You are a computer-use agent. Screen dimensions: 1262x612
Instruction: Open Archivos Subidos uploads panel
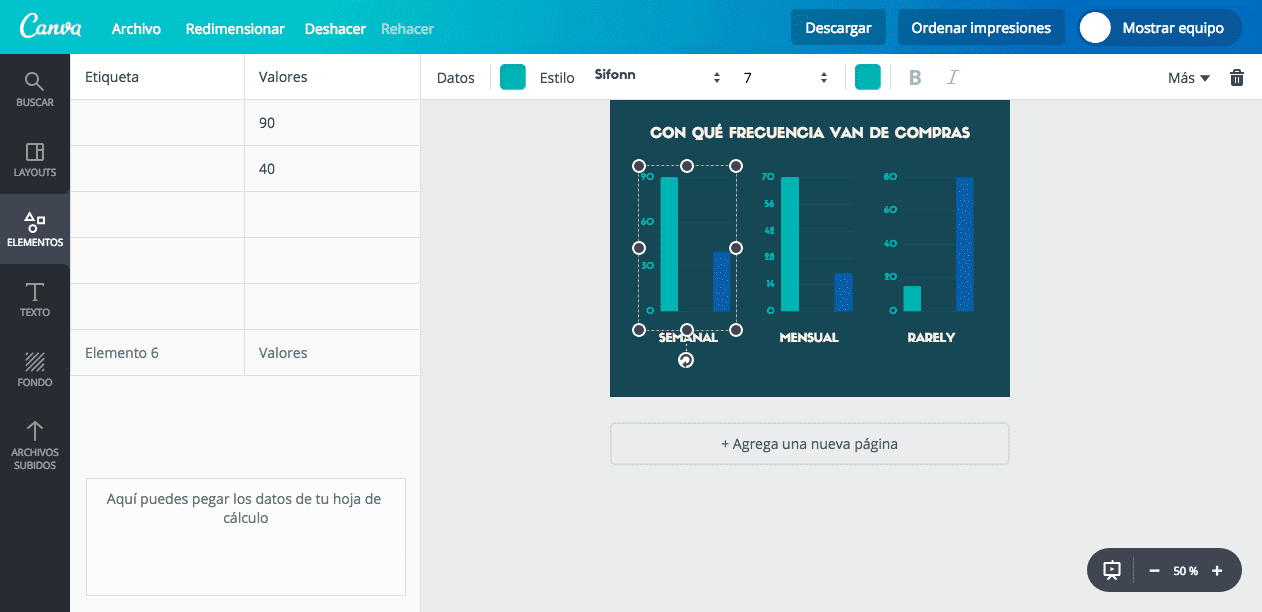pyautogui.click(x=35, y=446)
